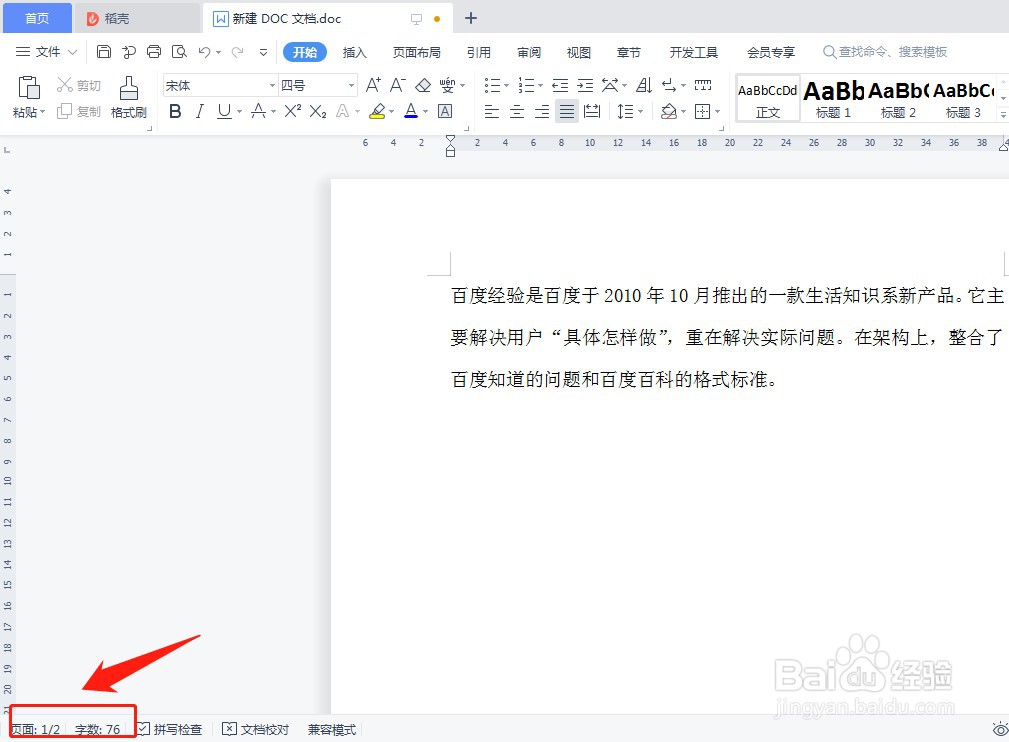Click the Distributed alignment icon
Viewport: 1009px width, 742px height.
pyautogui.click(x=591, y=112)
